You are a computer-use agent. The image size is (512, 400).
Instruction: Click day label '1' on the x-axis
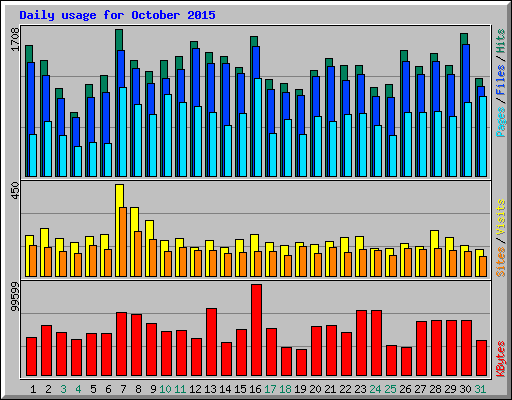(x=33, y=389)
